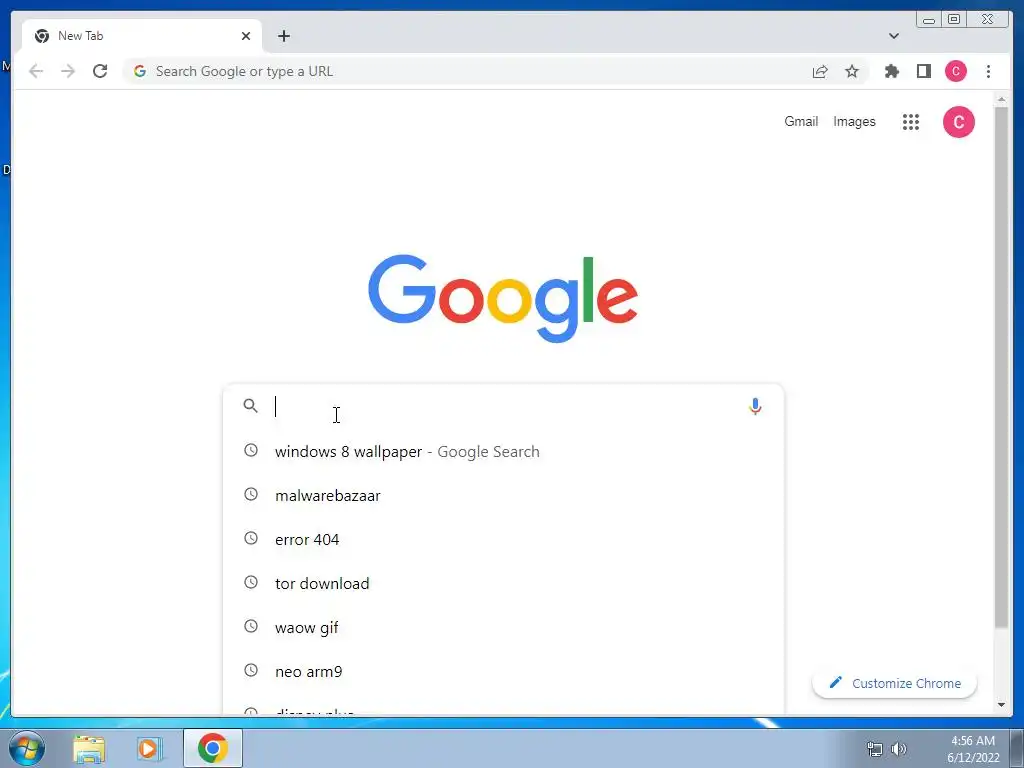The width and height of the screenshot is (1024, 768).
Task: Click the Customize Chrome button
Action: tap(894, 683)
